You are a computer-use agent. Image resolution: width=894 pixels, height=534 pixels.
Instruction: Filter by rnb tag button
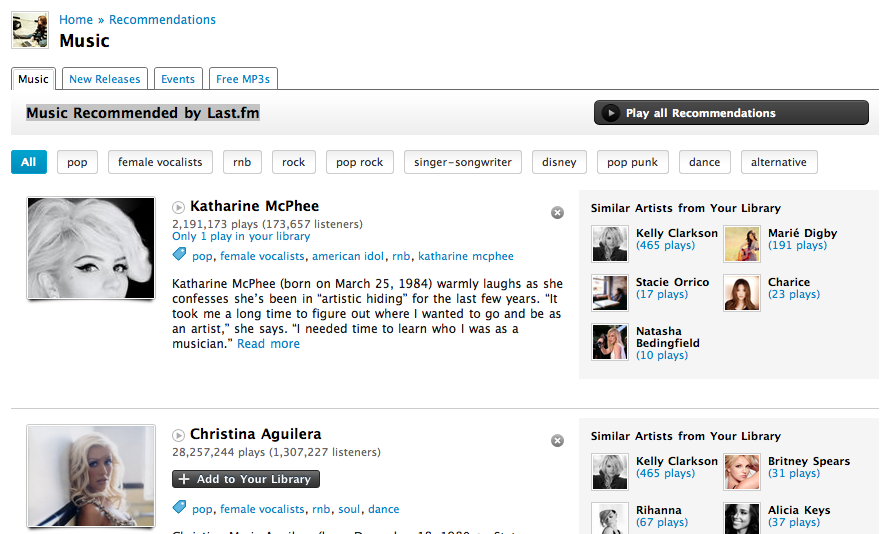(x=242, y=162)
